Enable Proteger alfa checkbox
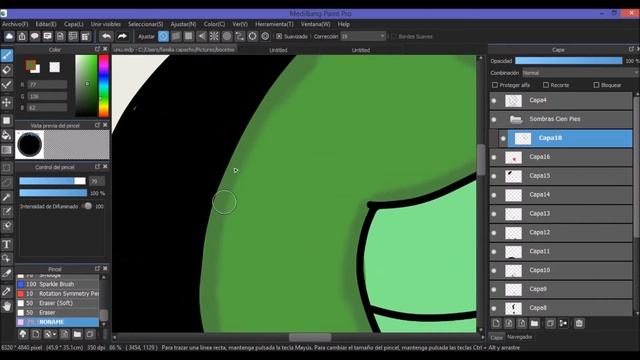This screenshot has width=640, height=360. [x=495, y=85]
